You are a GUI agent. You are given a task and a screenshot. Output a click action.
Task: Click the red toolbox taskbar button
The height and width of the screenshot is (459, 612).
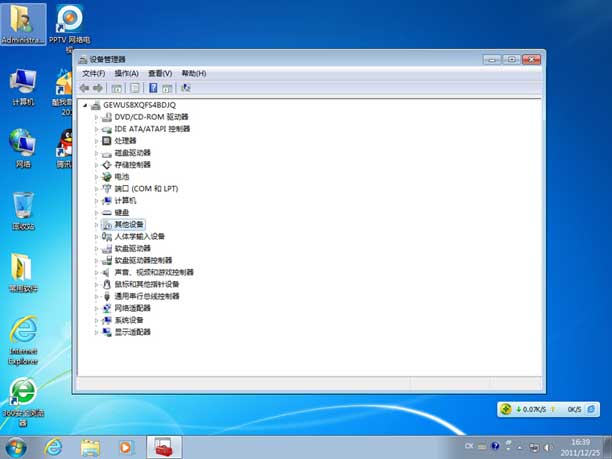tap(164, 448)
